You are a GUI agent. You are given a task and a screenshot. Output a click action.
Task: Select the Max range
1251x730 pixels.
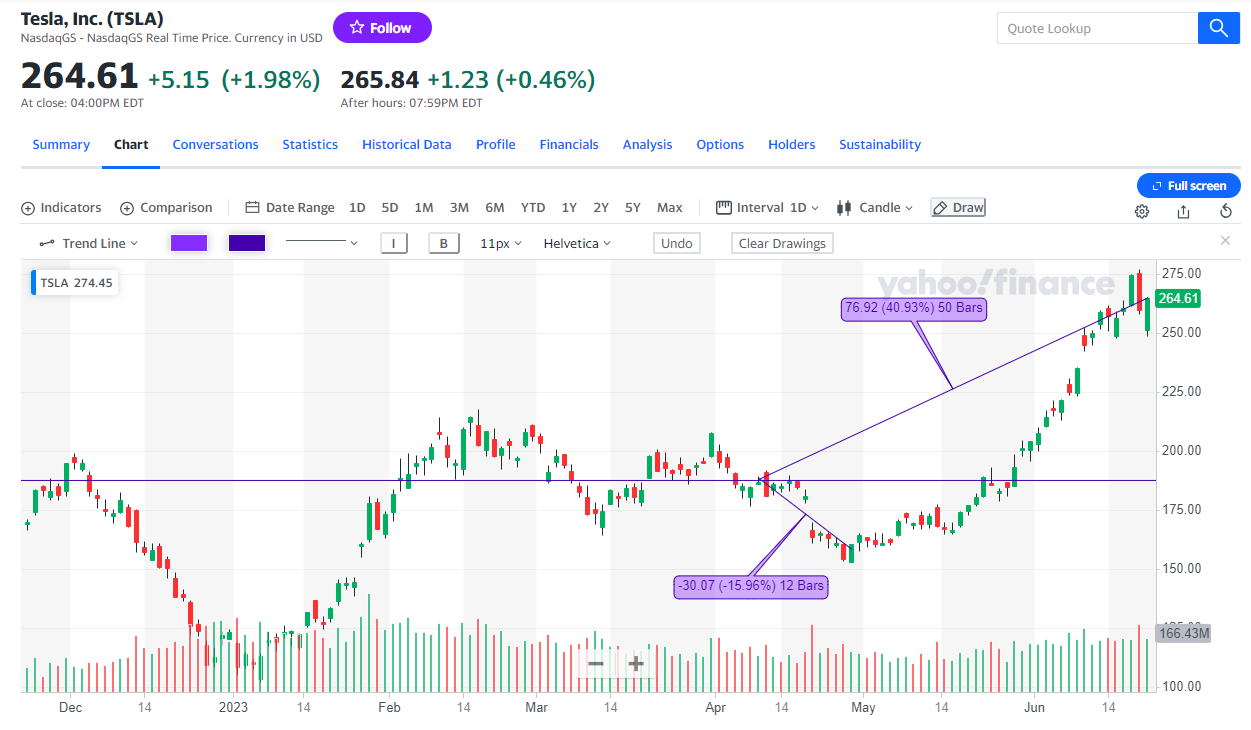pos(670,208)
